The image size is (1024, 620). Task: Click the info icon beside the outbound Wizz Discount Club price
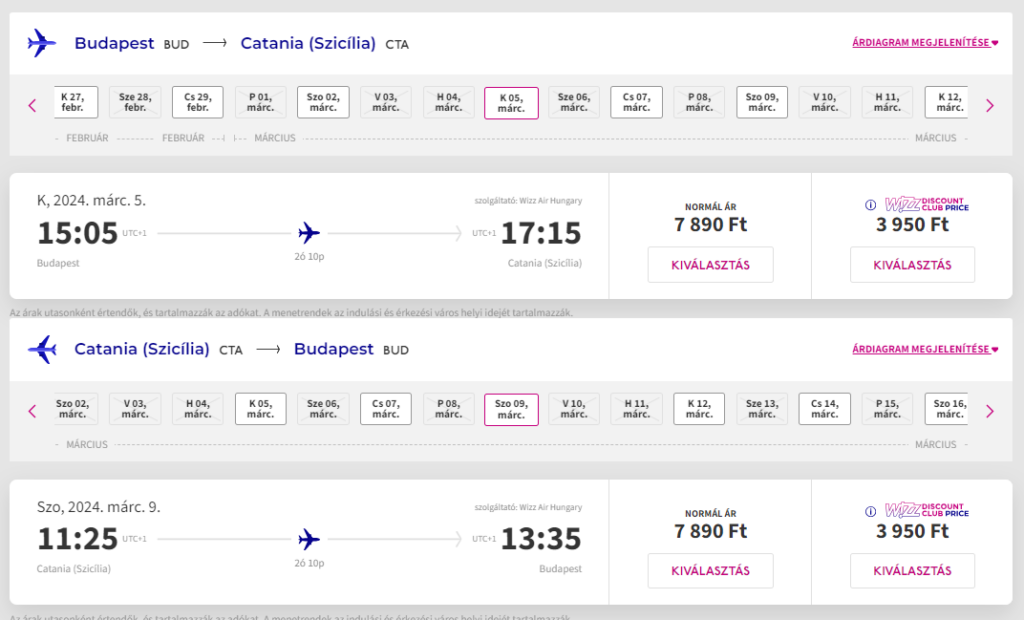point(871,205)
